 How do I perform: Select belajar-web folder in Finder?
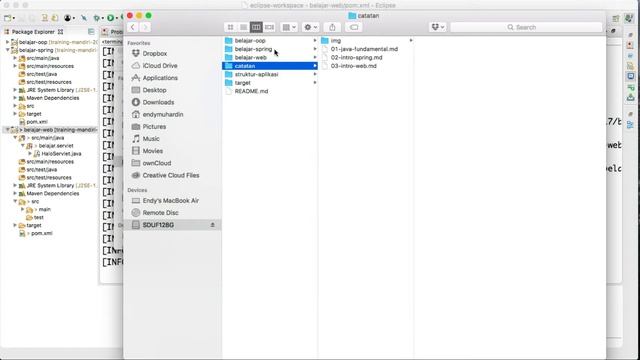(x=270, y=58)
